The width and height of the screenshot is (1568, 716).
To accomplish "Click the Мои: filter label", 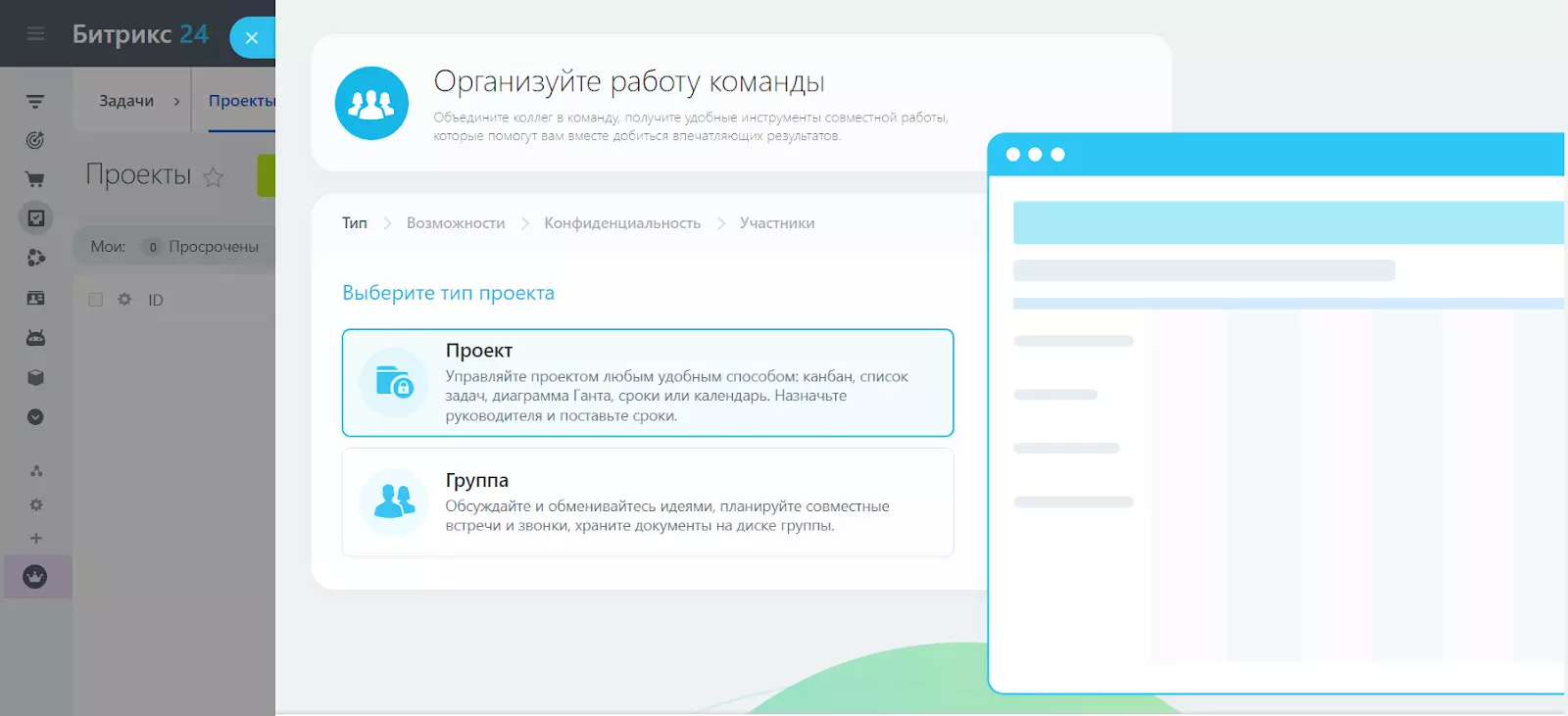I will (x=108, y=247).
